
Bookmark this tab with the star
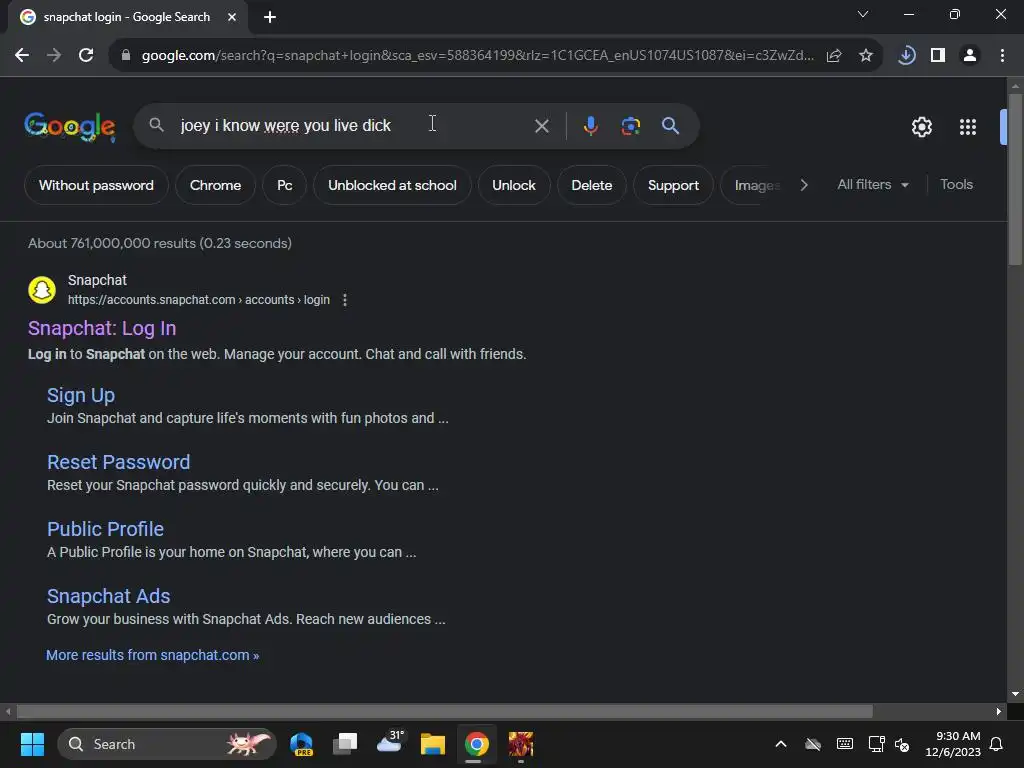(x=866, y=56)
